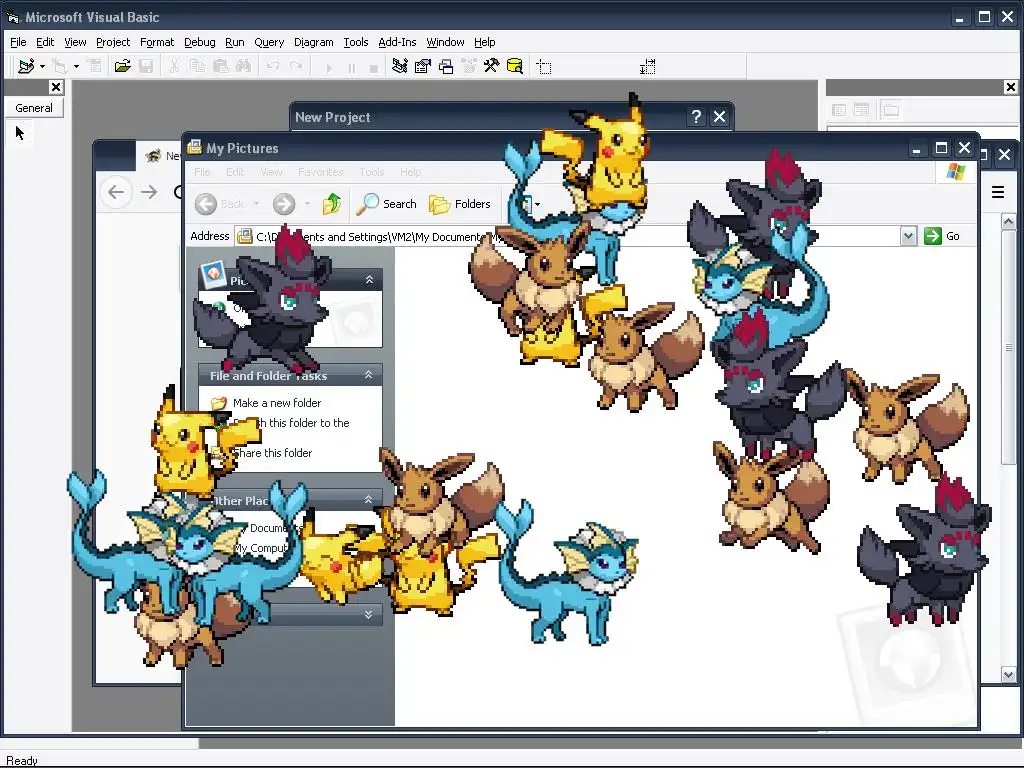Open the Views dropdown in My Pictures

537,204
